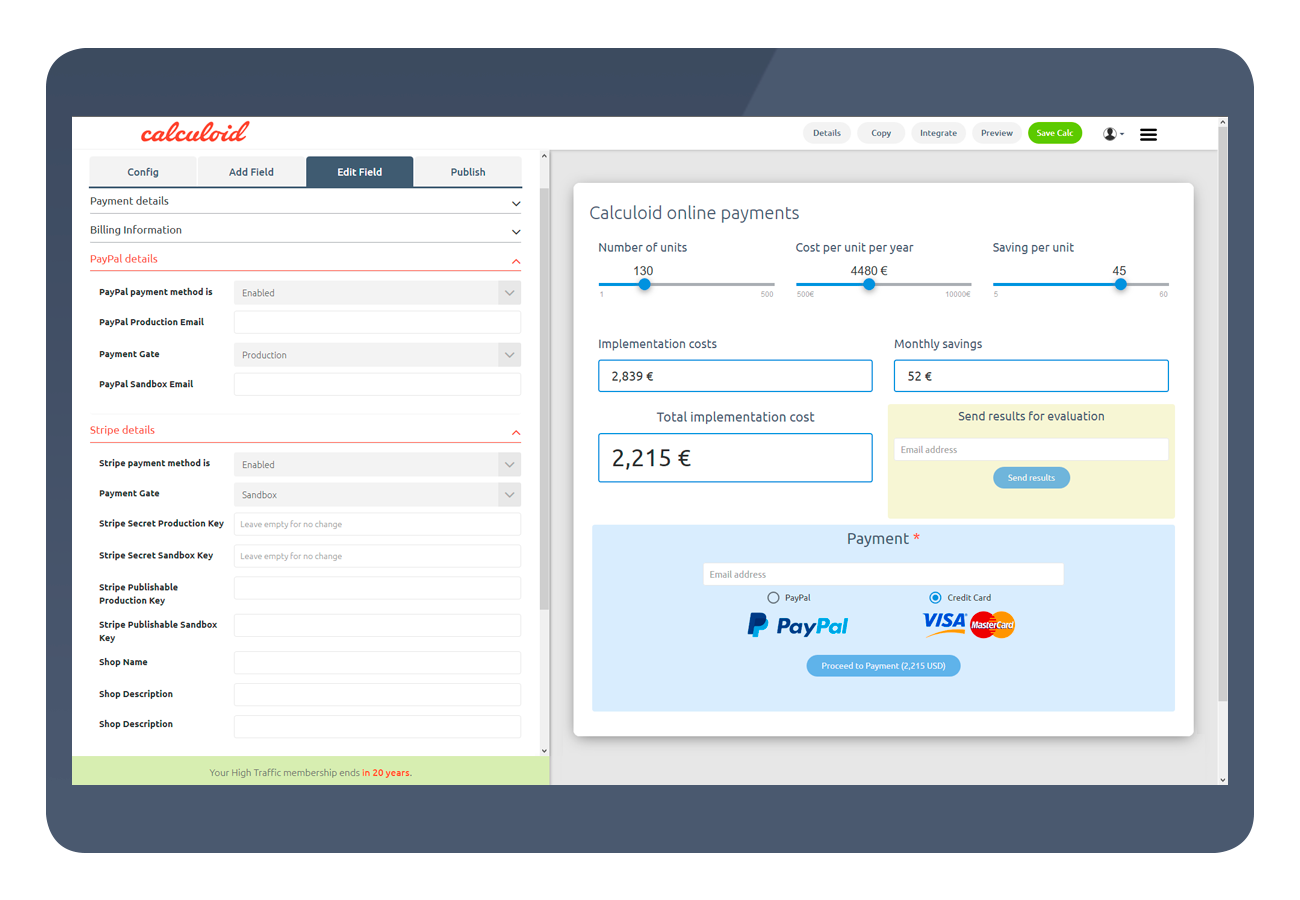Collapse the PayPal details section
The height and width of the screenshot is (900, 1300).
click(305, 260)
